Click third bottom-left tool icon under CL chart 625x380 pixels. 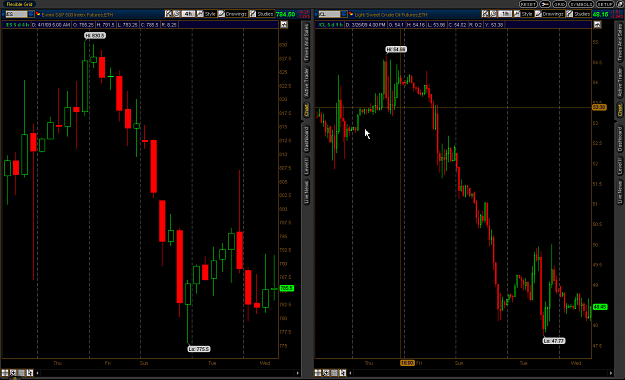point(334,373)
